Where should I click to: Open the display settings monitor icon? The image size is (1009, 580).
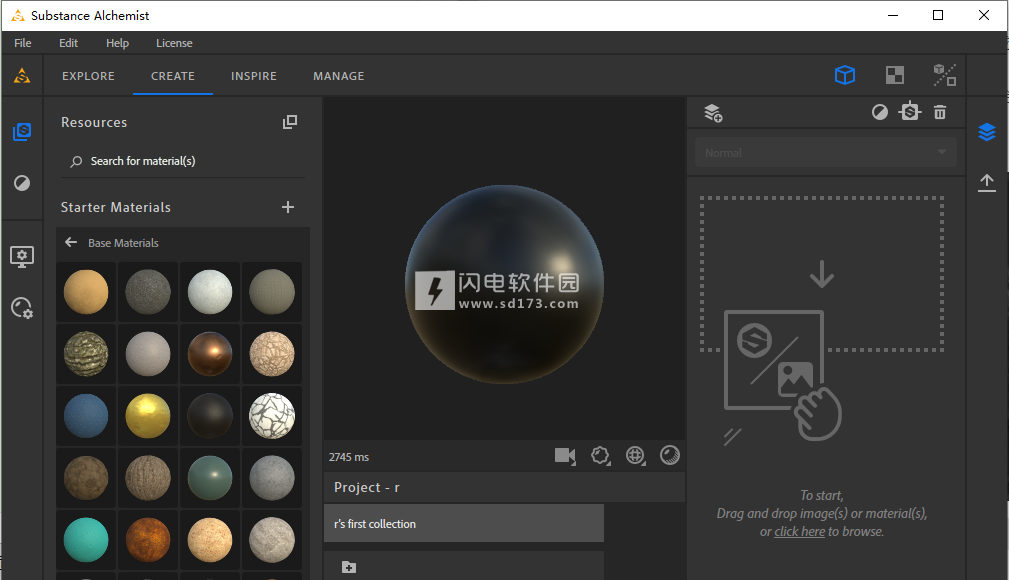click(x=22, y=257)
